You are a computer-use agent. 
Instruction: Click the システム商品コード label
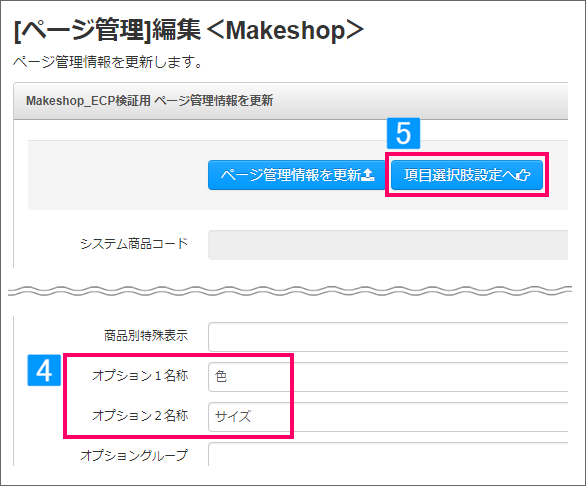134,244
